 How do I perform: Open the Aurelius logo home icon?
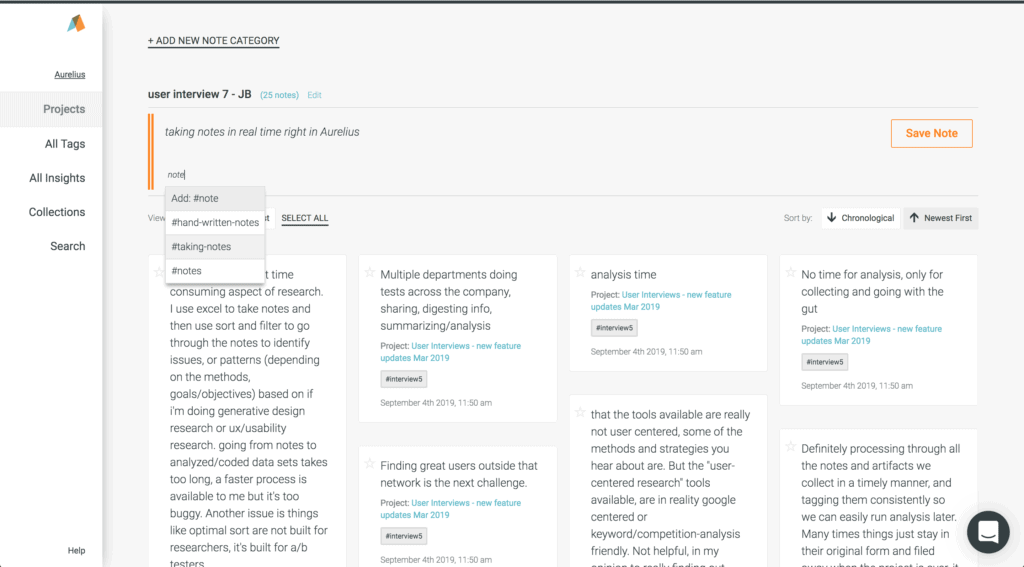click(76, 24)
